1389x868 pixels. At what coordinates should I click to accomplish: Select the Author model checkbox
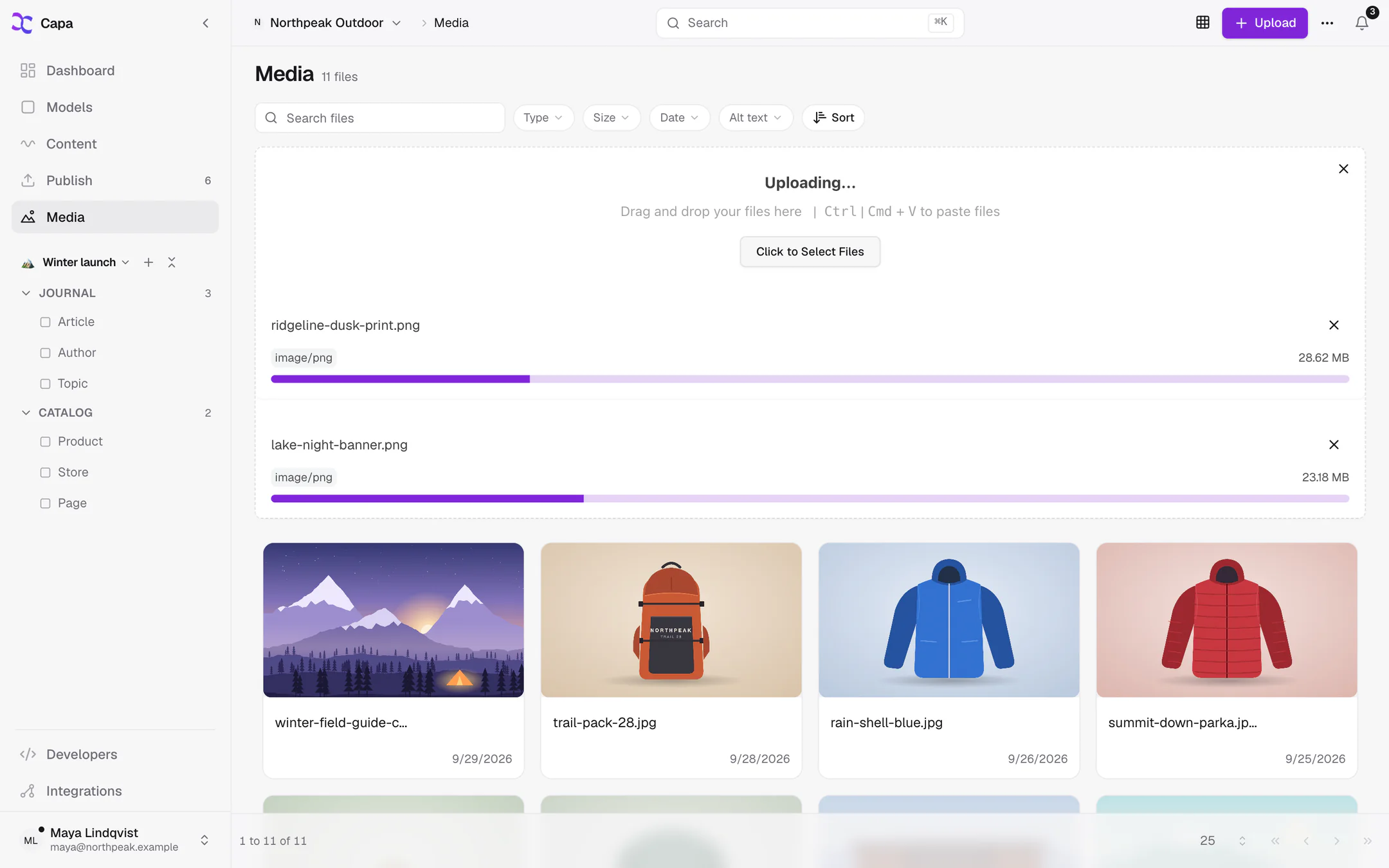[x=45, y=353]
